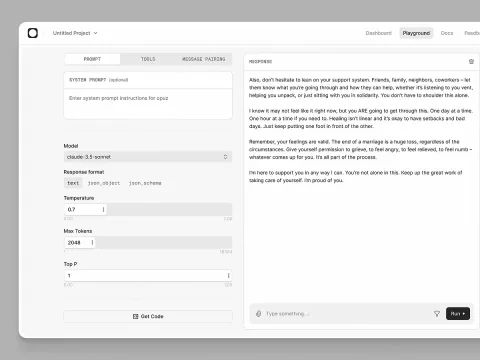Open the Untitled Project dropdown

75,33
